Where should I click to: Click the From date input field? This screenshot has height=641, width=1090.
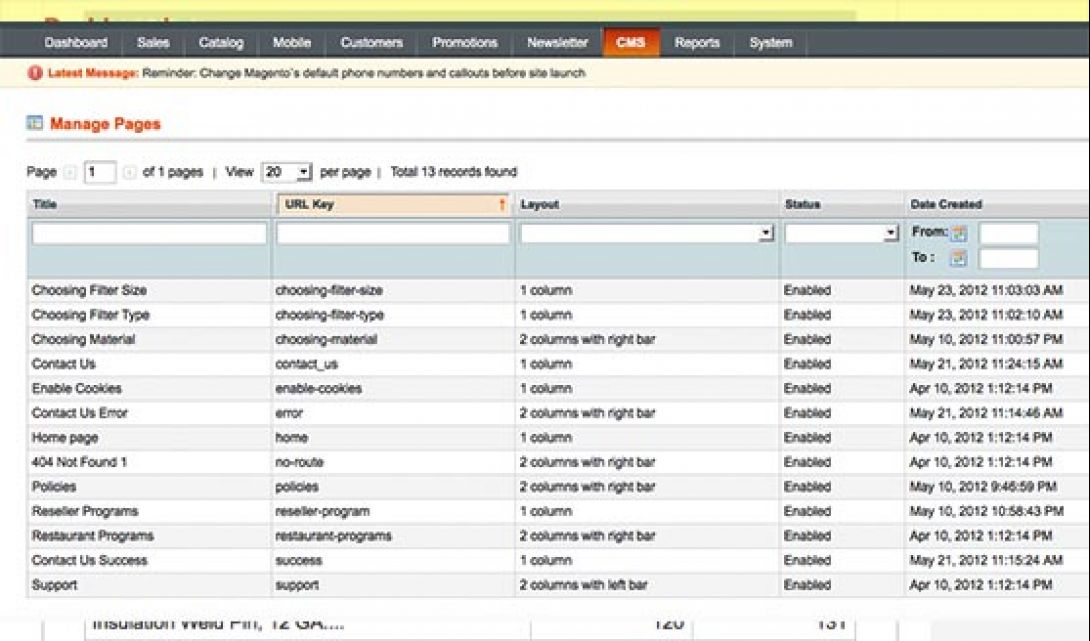click(1009, 234)
